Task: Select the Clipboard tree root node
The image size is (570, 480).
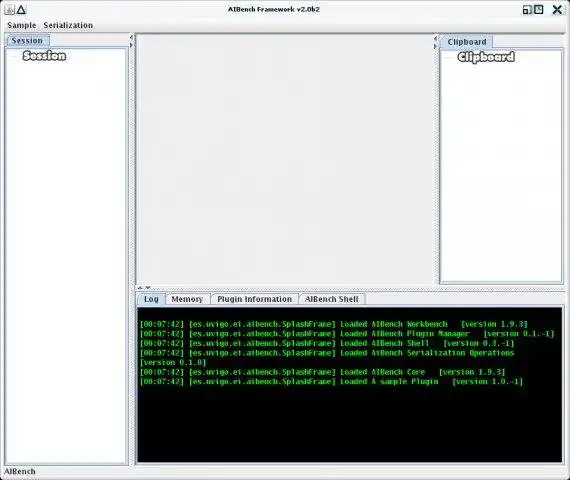Action: coord(486,57)
